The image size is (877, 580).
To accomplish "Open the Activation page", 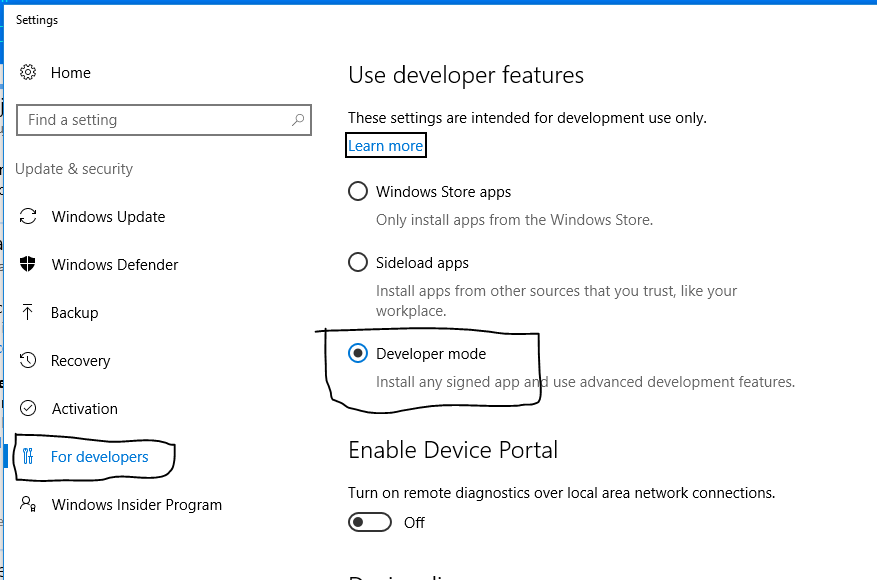I will (85, 409).
